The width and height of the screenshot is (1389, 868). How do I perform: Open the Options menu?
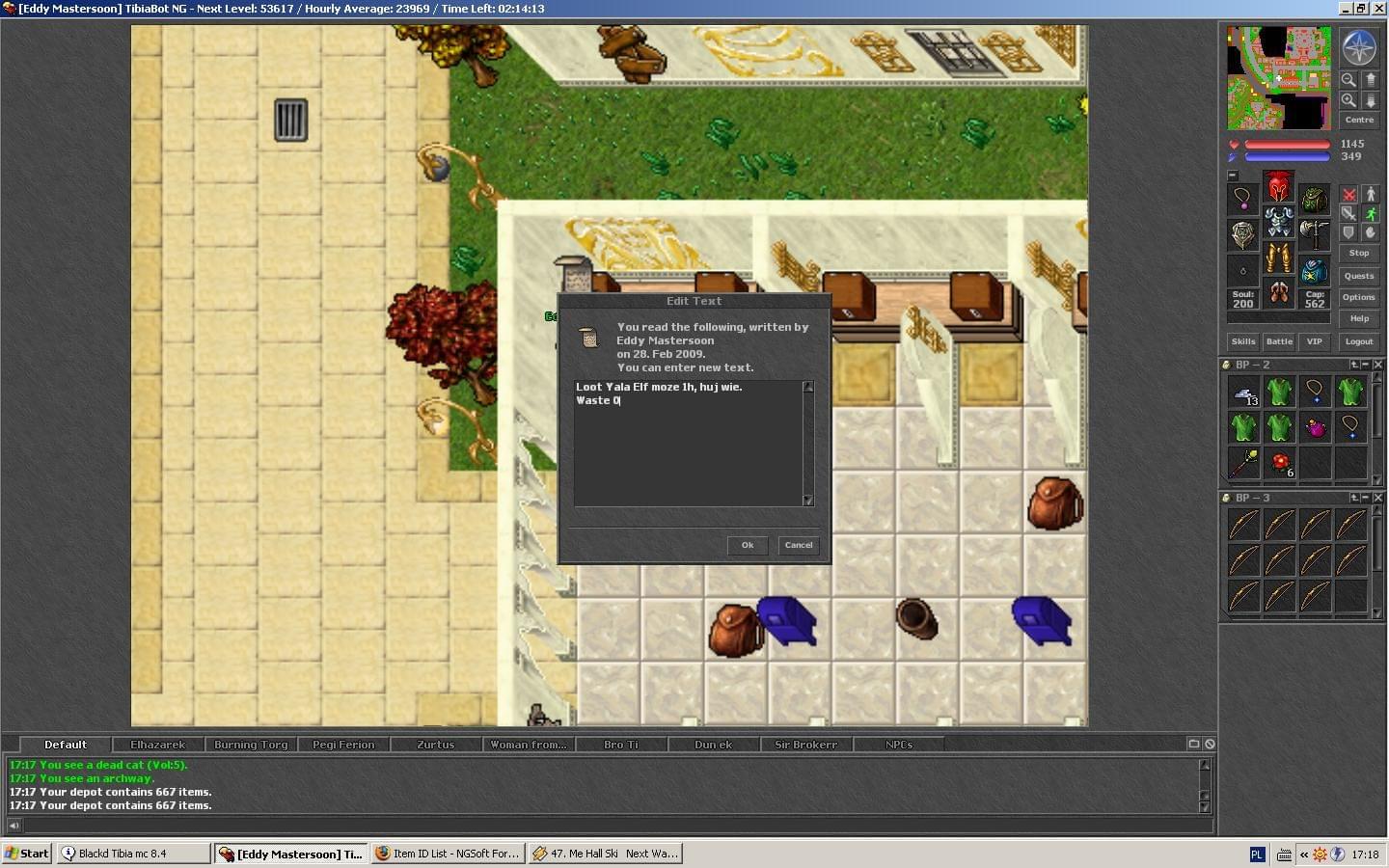click(1359, 297)
